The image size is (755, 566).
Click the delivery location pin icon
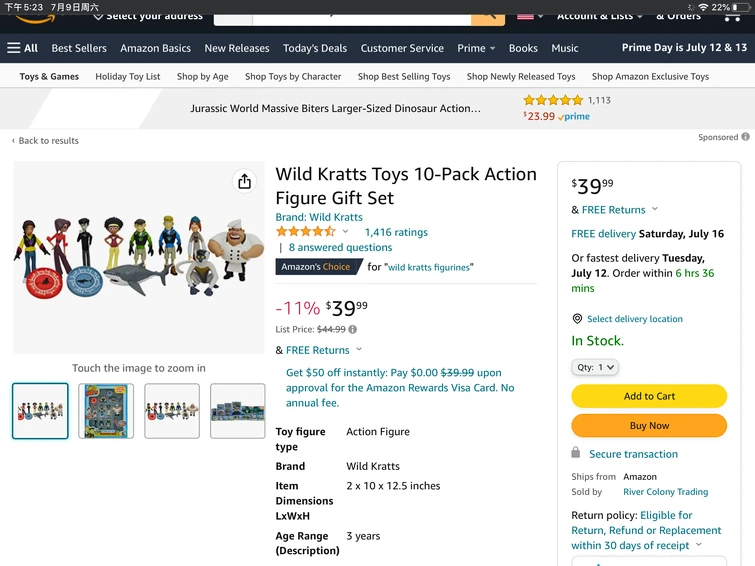[577, 319]
